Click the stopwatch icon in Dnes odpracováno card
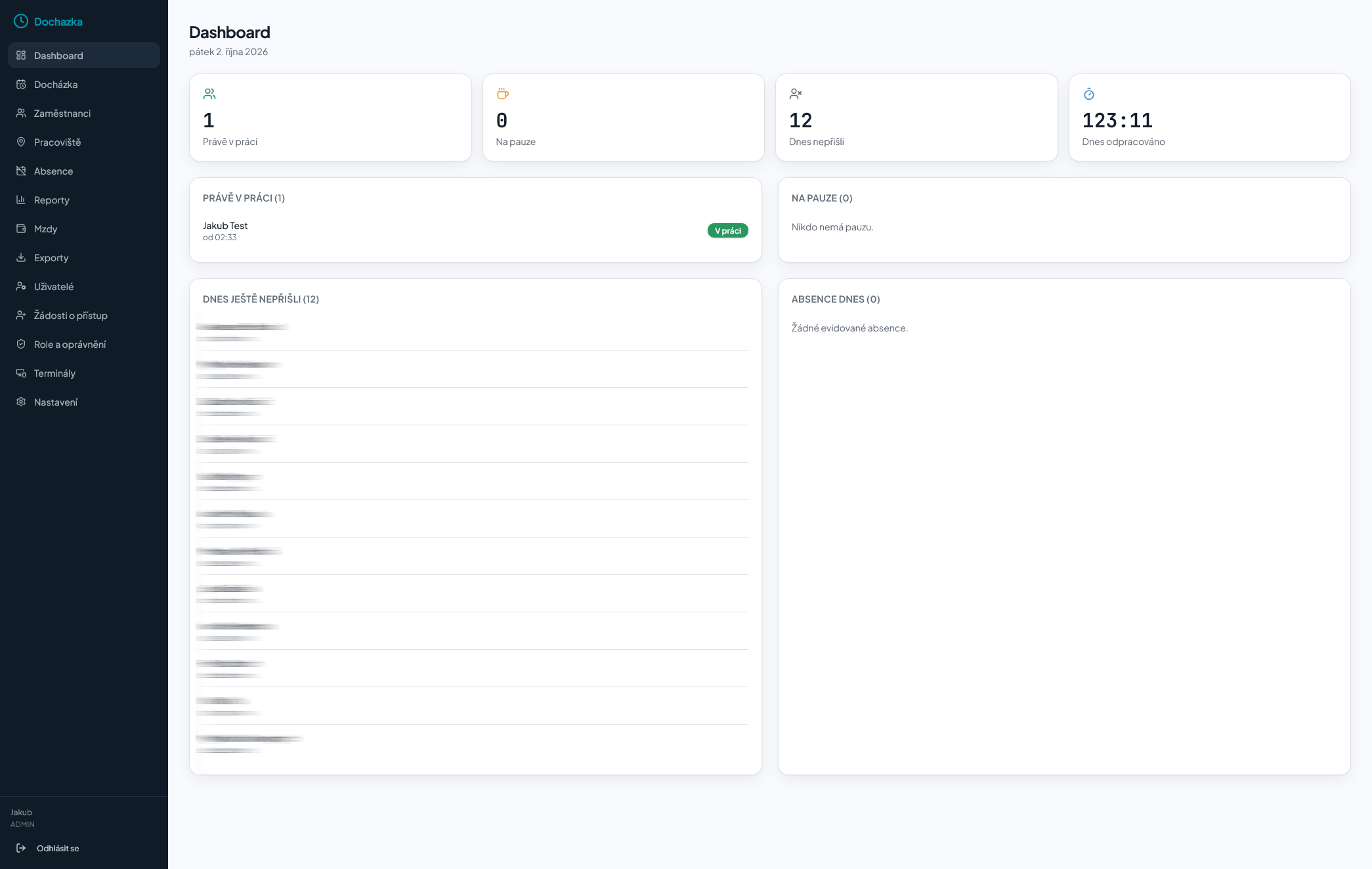 pos(1089,94)
